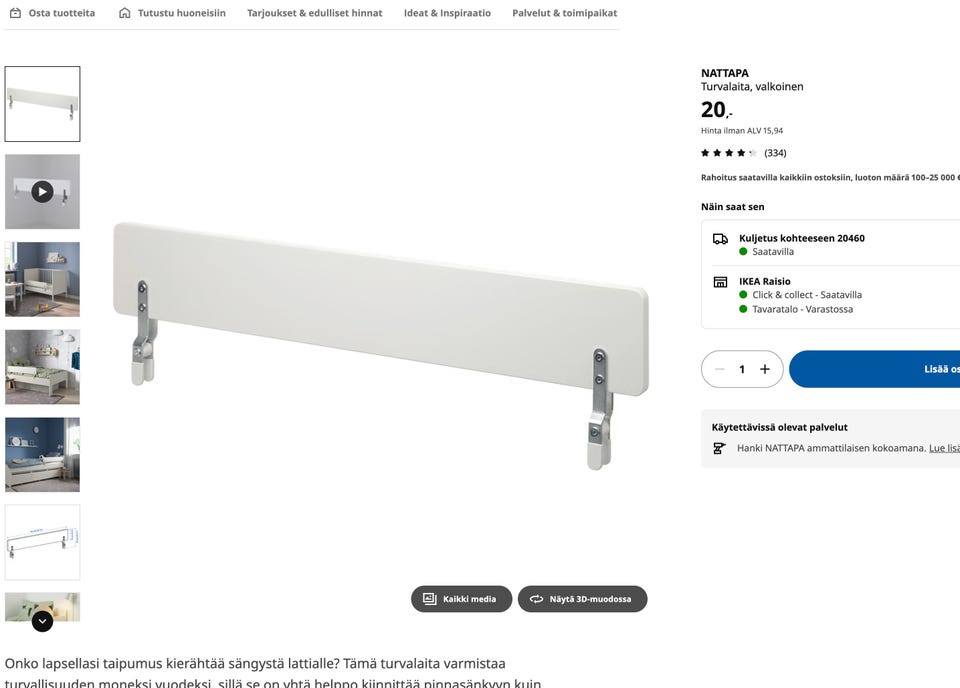Select the first white guard rail thumbnail

click(42, 104)
